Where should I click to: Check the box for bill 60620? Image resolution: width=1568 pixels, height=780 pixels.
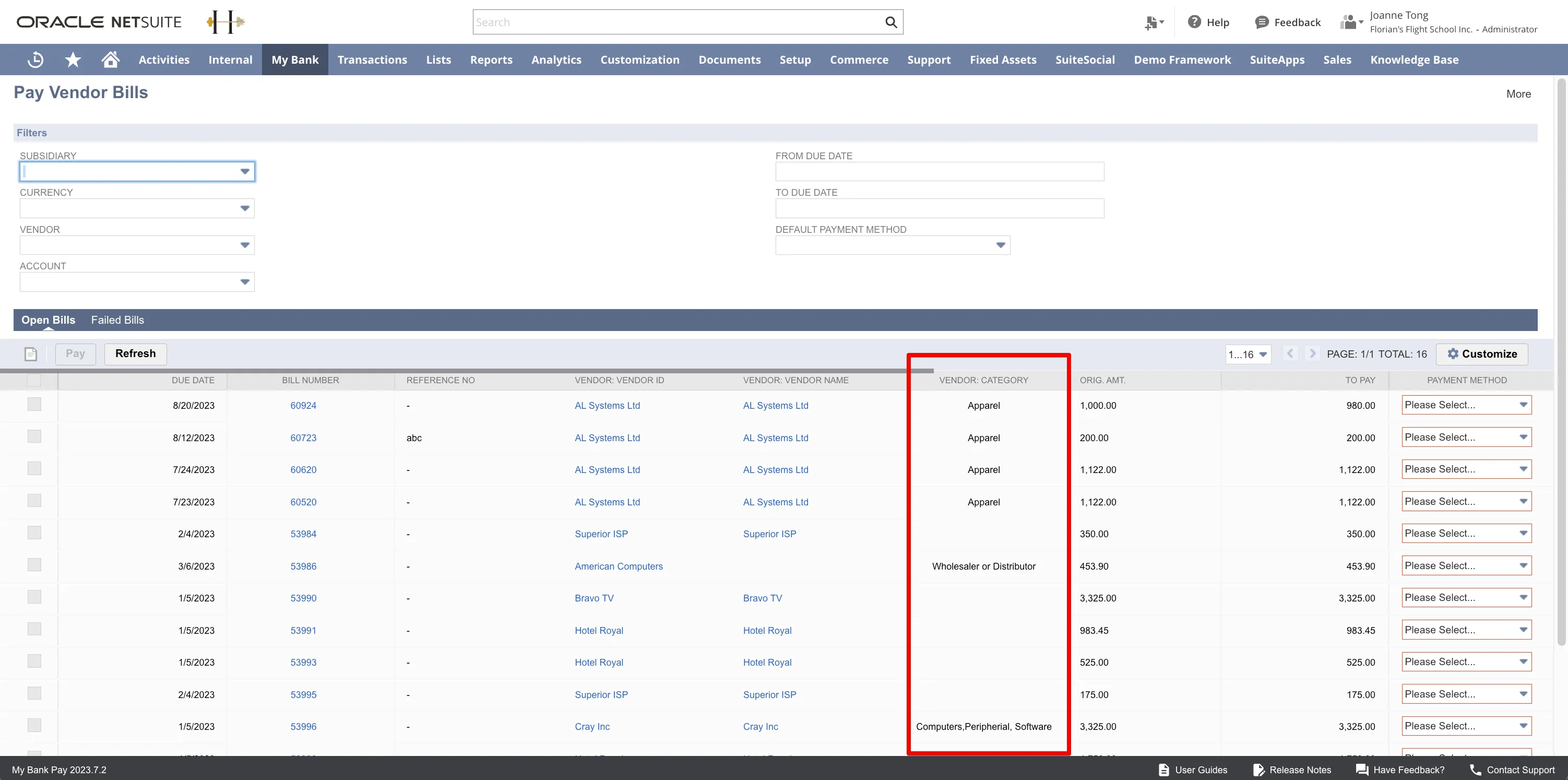34,468
